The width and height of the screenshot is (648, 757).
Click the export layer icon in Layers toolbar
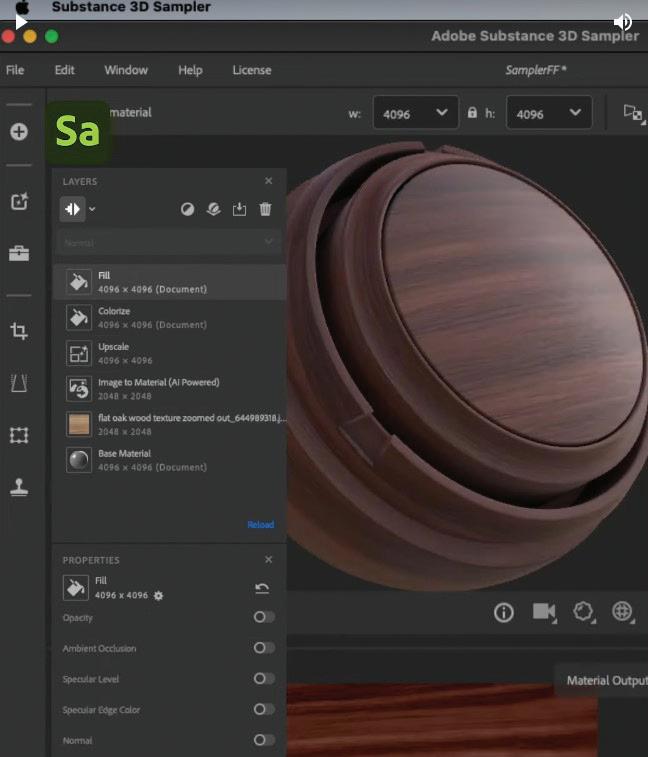(239, 209)
